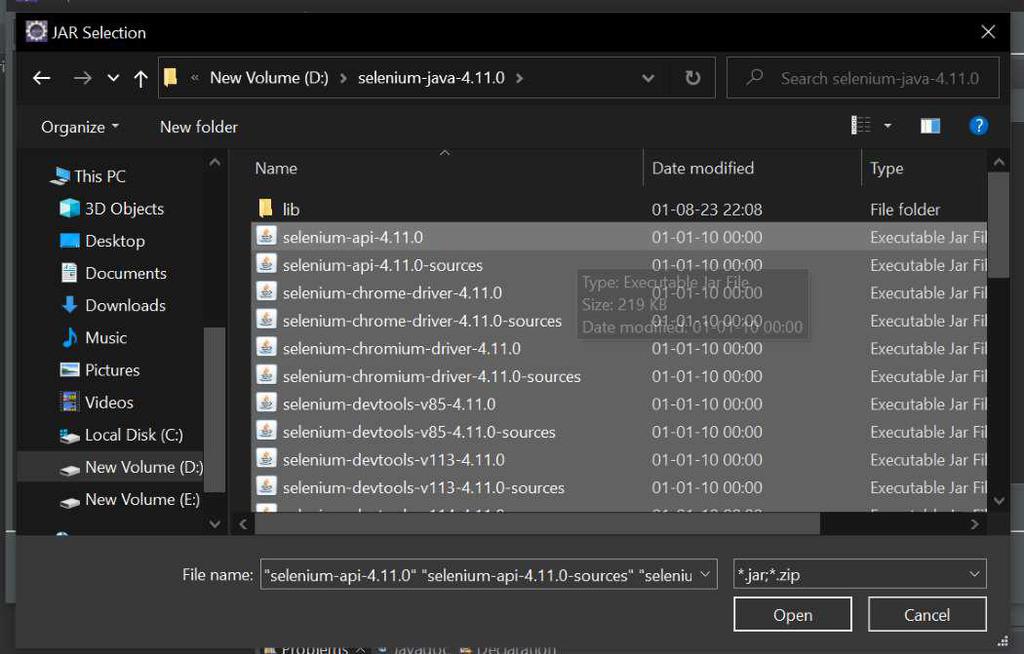Click the Cancel button
The width and height of the screenshot is (1024, 654).
(x=927, y=615)
